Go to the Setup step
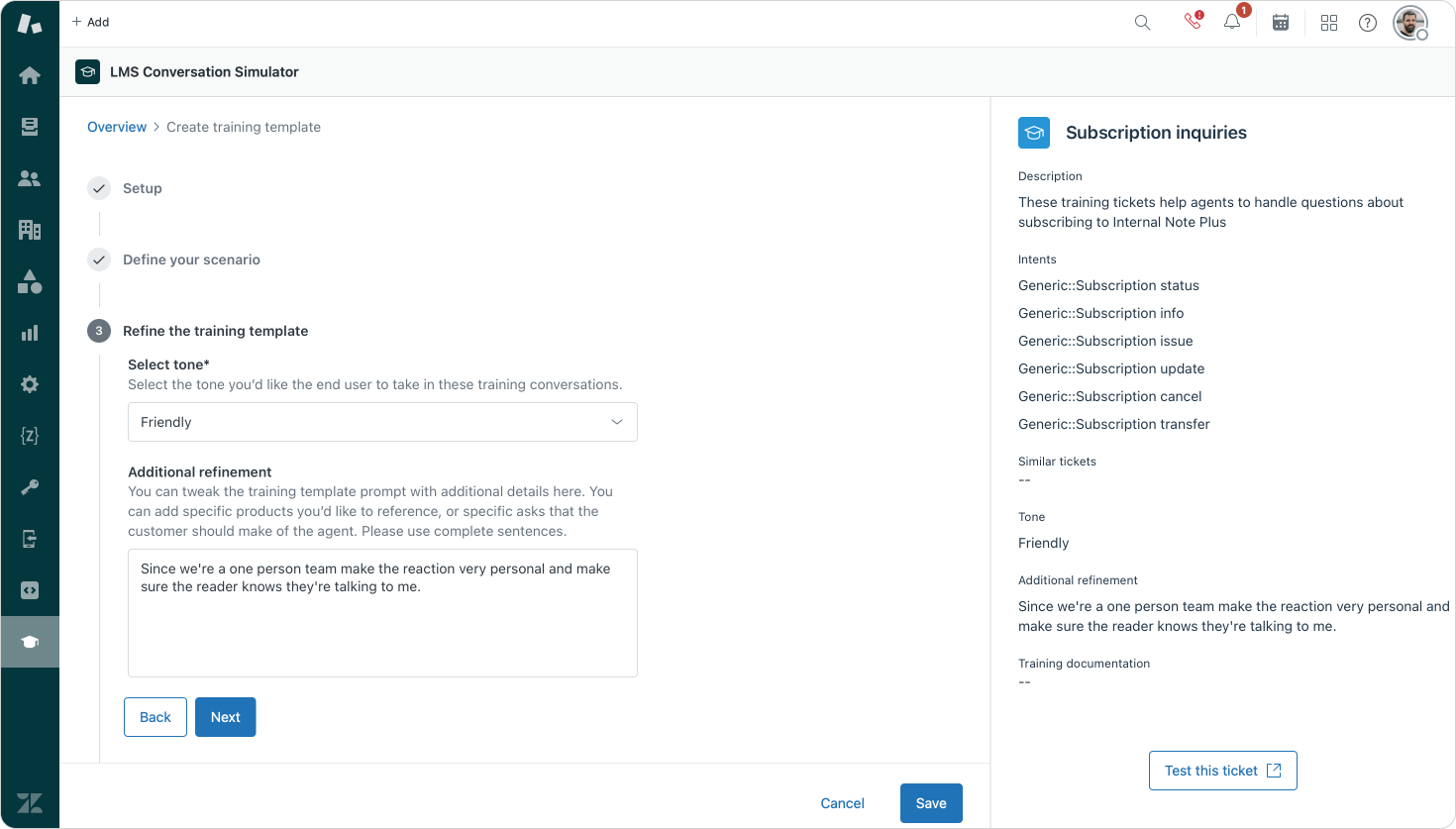1456x829 pixels. click(x=142, y=188)
